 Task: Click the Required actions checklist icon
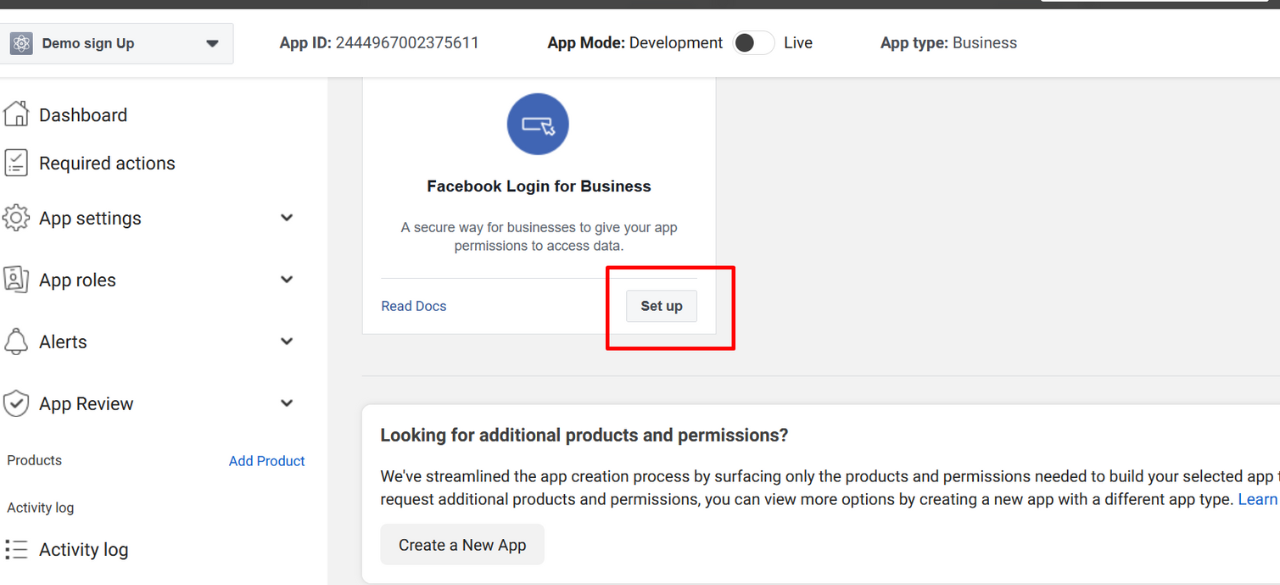point(16,163)
